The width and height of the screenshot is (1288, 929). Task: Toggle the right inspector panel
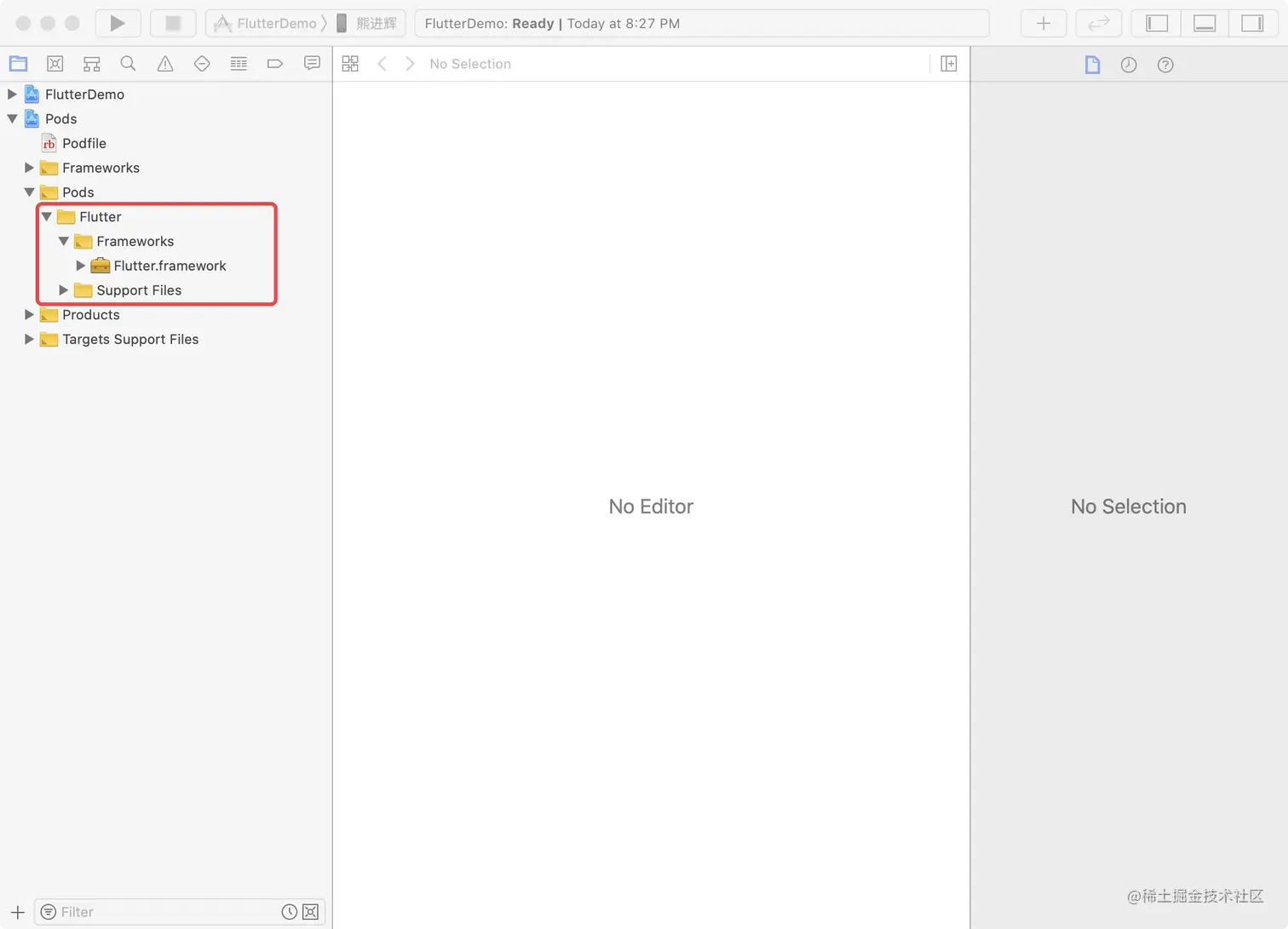pos(1252,23)
